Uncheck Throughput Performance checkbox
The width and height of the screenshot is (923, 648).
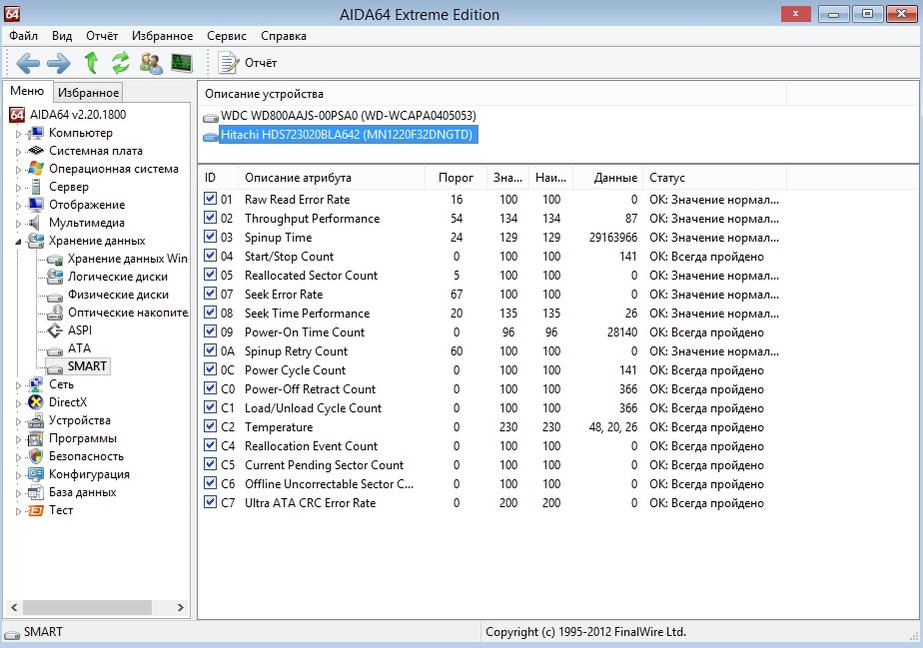point(210,218)
